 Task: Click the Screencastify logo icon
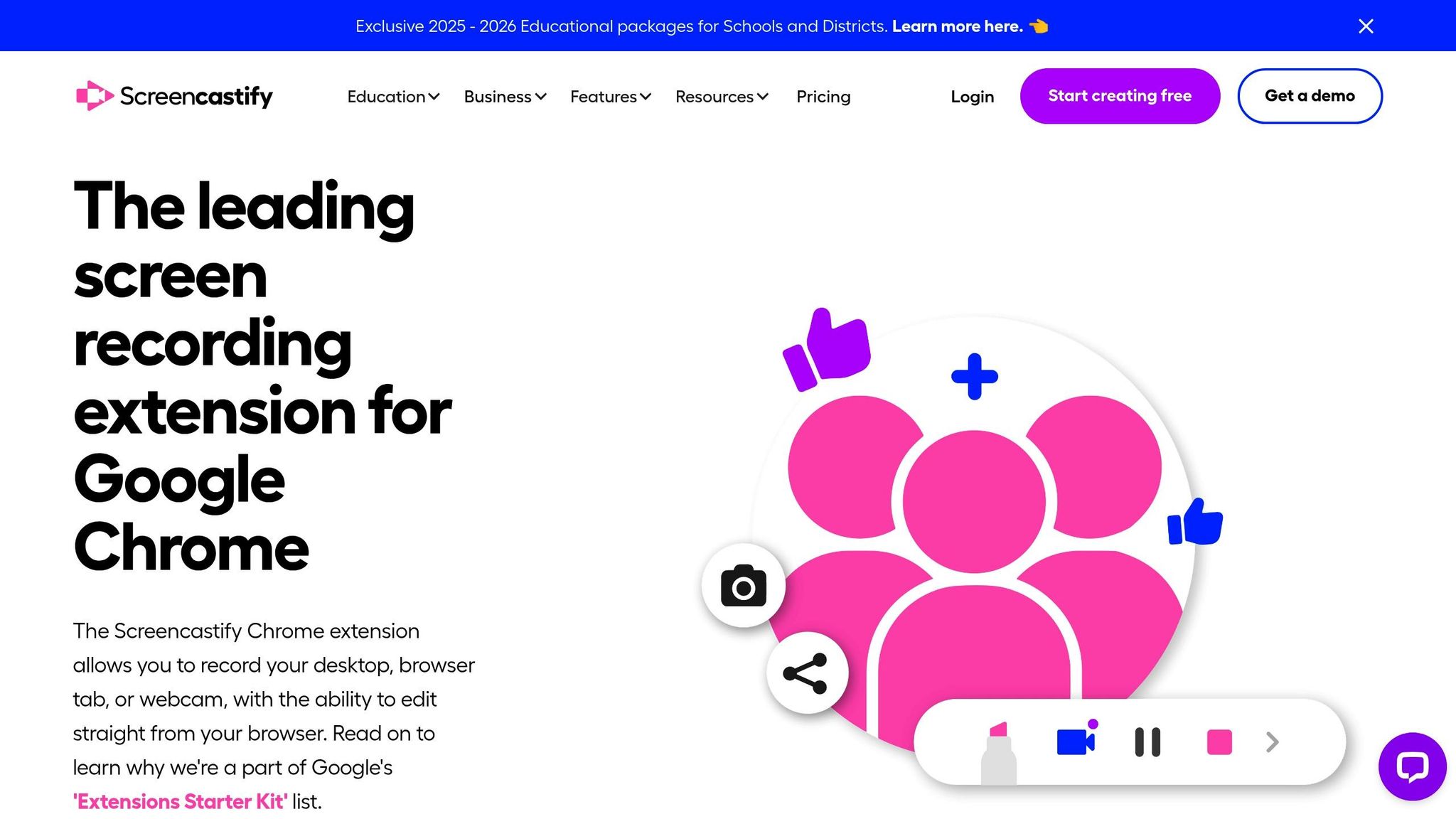tap(95, 95)
